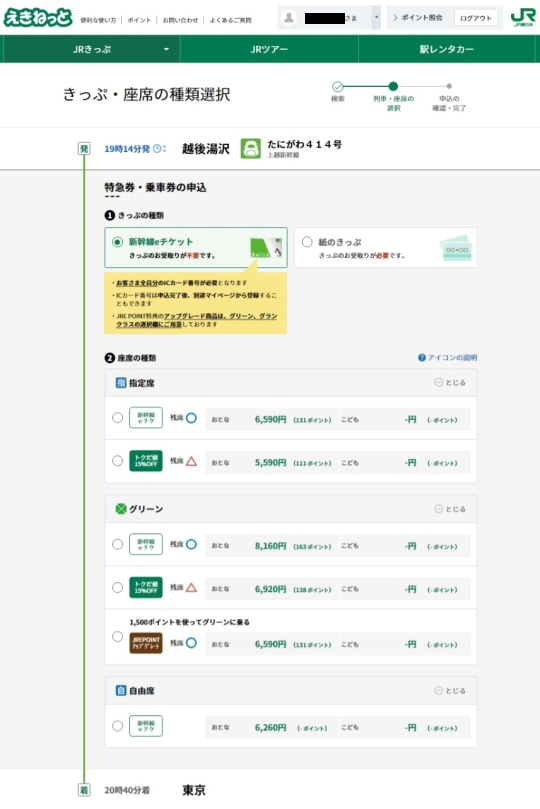This screenshot has height=809, width=540.
Task: Open 便利な使い方 in top menu
Action: tap(98, 20)
